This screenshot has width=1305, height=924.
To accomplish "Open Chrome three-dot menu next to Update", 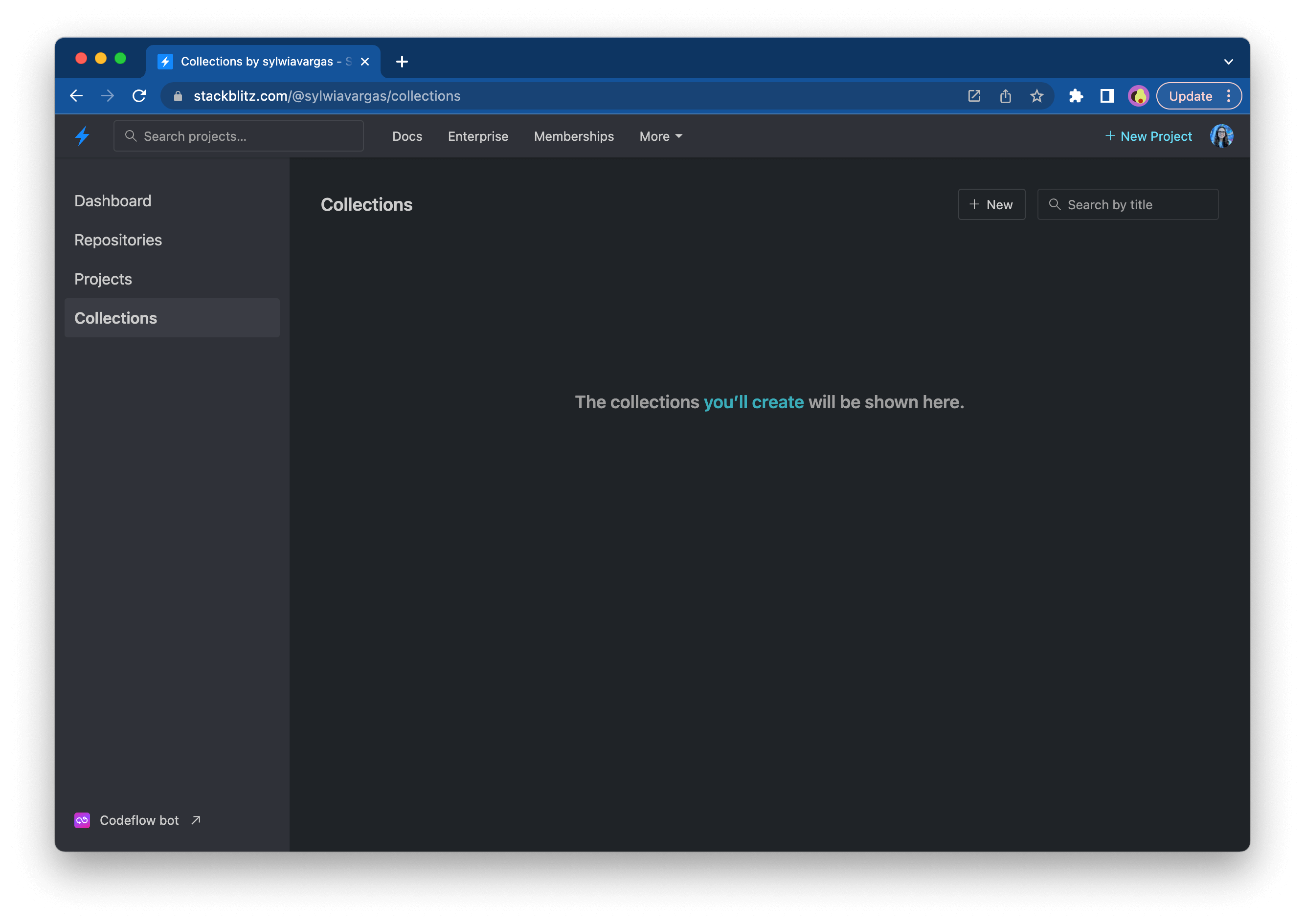I will (x=1229, y=96).
